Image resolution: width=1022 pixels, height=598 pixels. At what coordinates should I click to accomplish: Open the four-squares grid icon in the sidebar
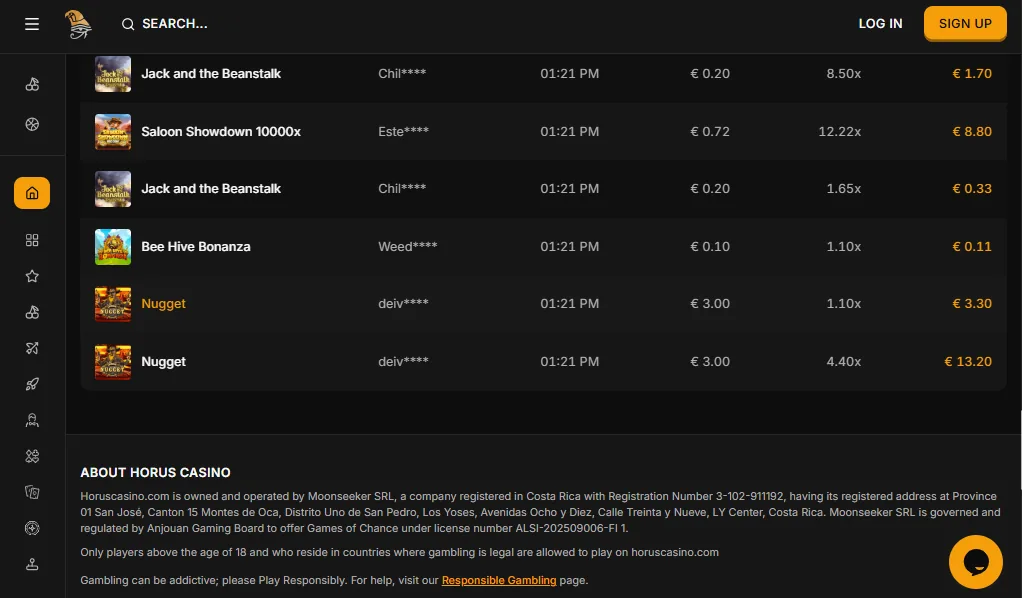pyautogui.click(x=32, y=240)
